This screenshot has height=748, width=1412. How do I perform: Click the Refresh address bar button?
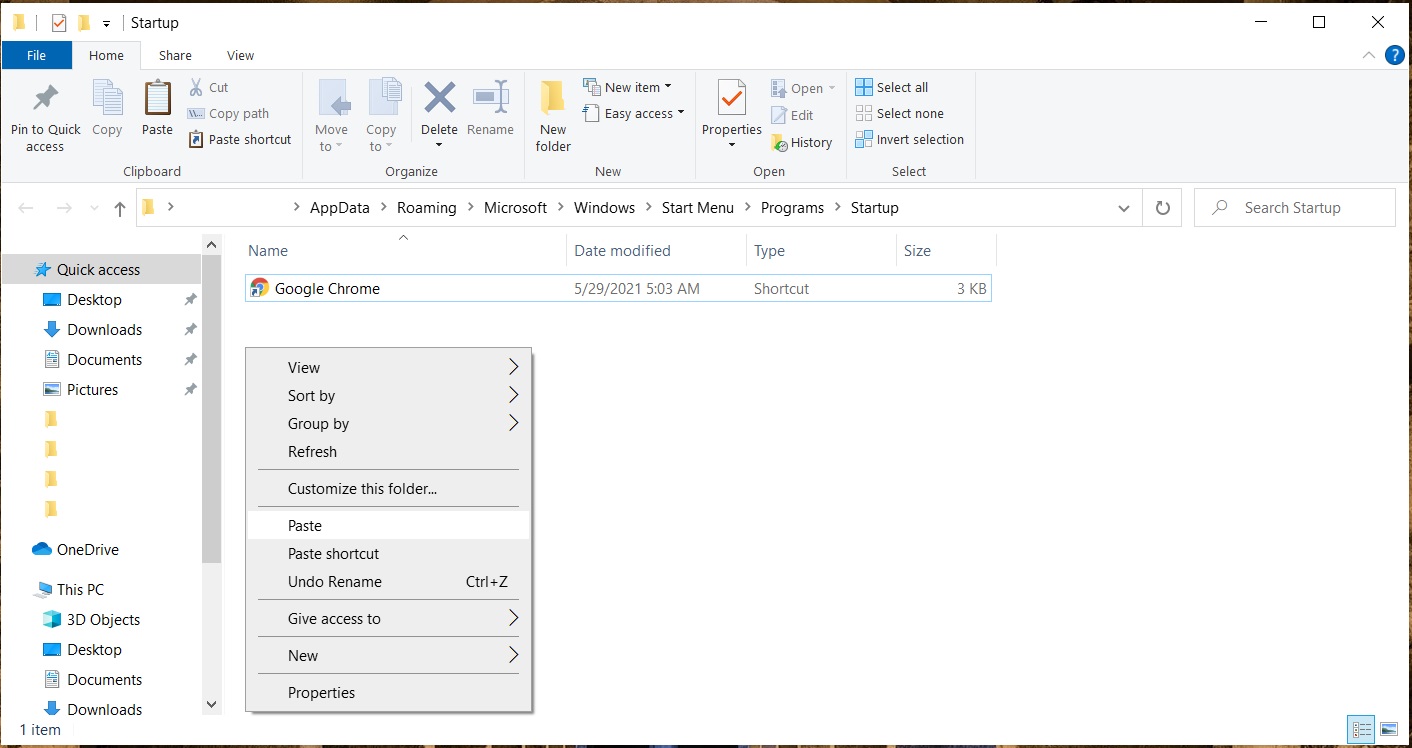pos(1162,208)
